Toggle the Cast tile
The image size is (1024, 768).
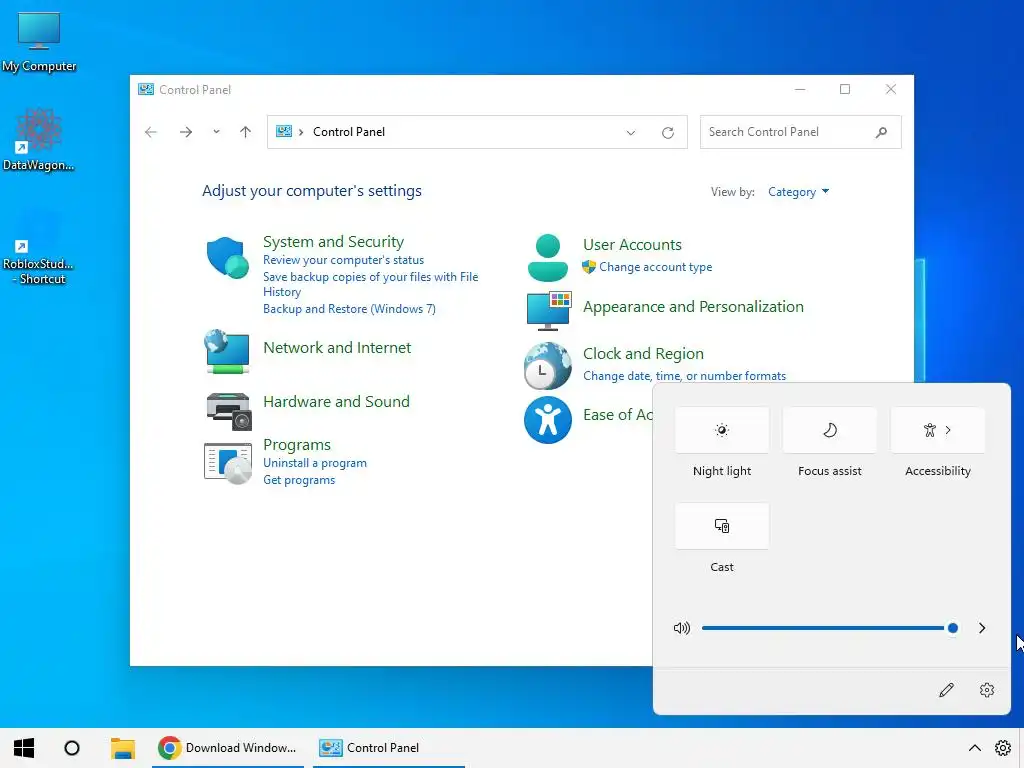[722, 526]
